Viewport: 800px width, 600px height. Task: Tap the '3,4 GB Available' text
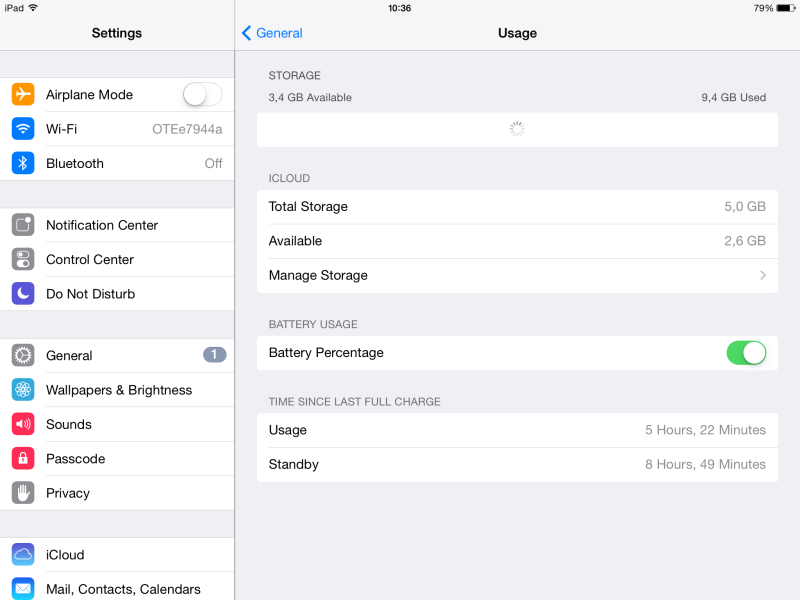[x=310, y=97]
